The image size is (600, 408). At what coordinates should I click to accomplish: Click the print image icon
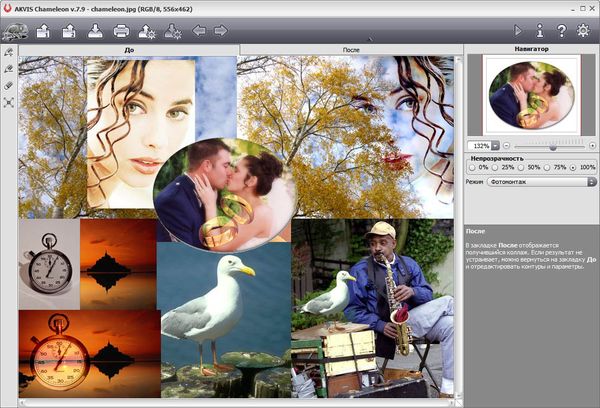121,31
